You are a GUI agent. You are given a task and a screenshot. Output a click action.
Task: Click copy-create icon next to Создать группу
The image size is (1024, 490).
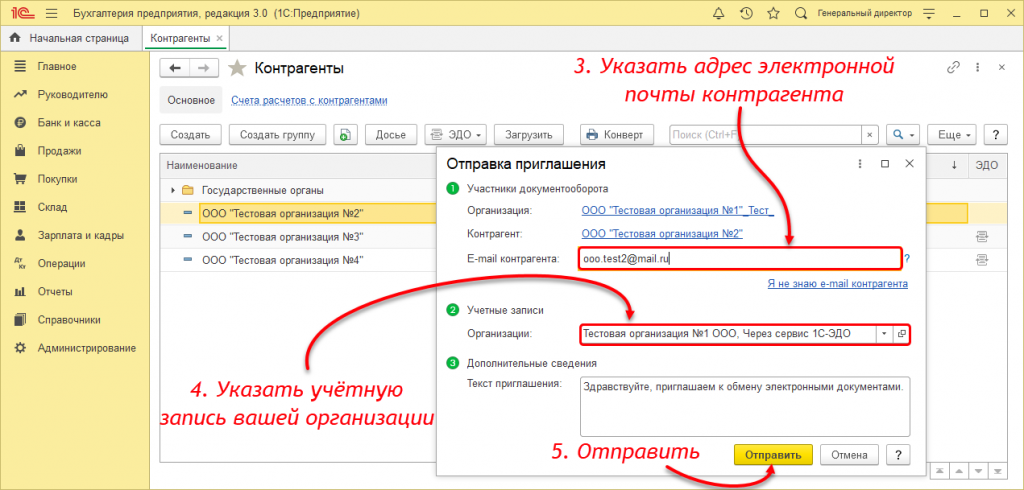[344, 135]
